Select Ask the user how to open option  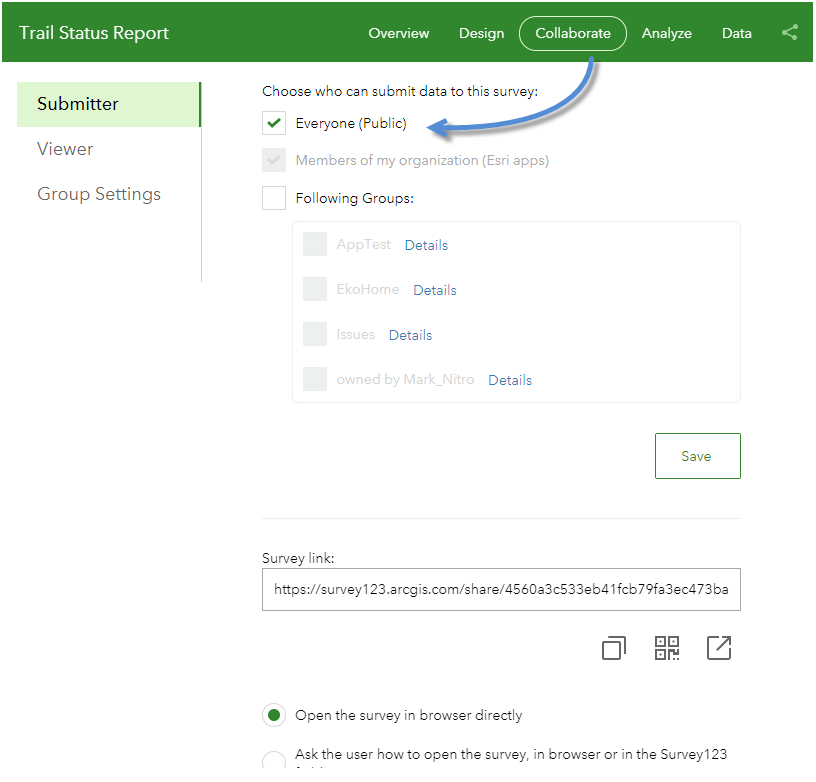[274, 761]
